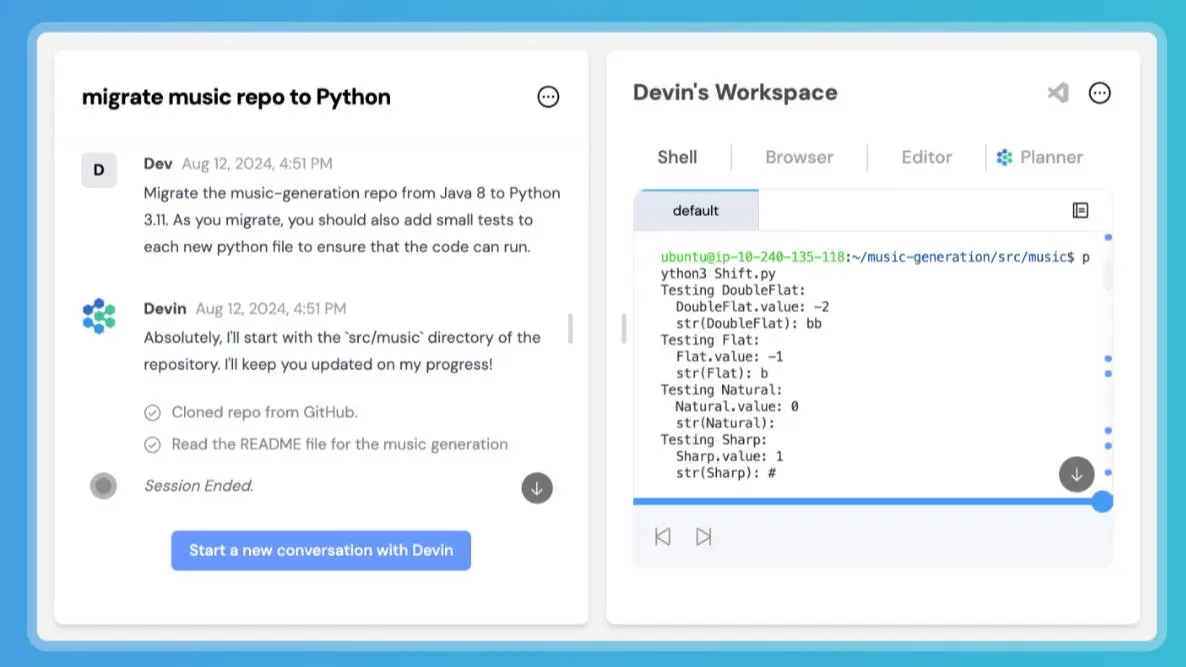Click 'str(Sharp): #' output line
Screen dimensions: 1186x667
click(x=726, y=473)
